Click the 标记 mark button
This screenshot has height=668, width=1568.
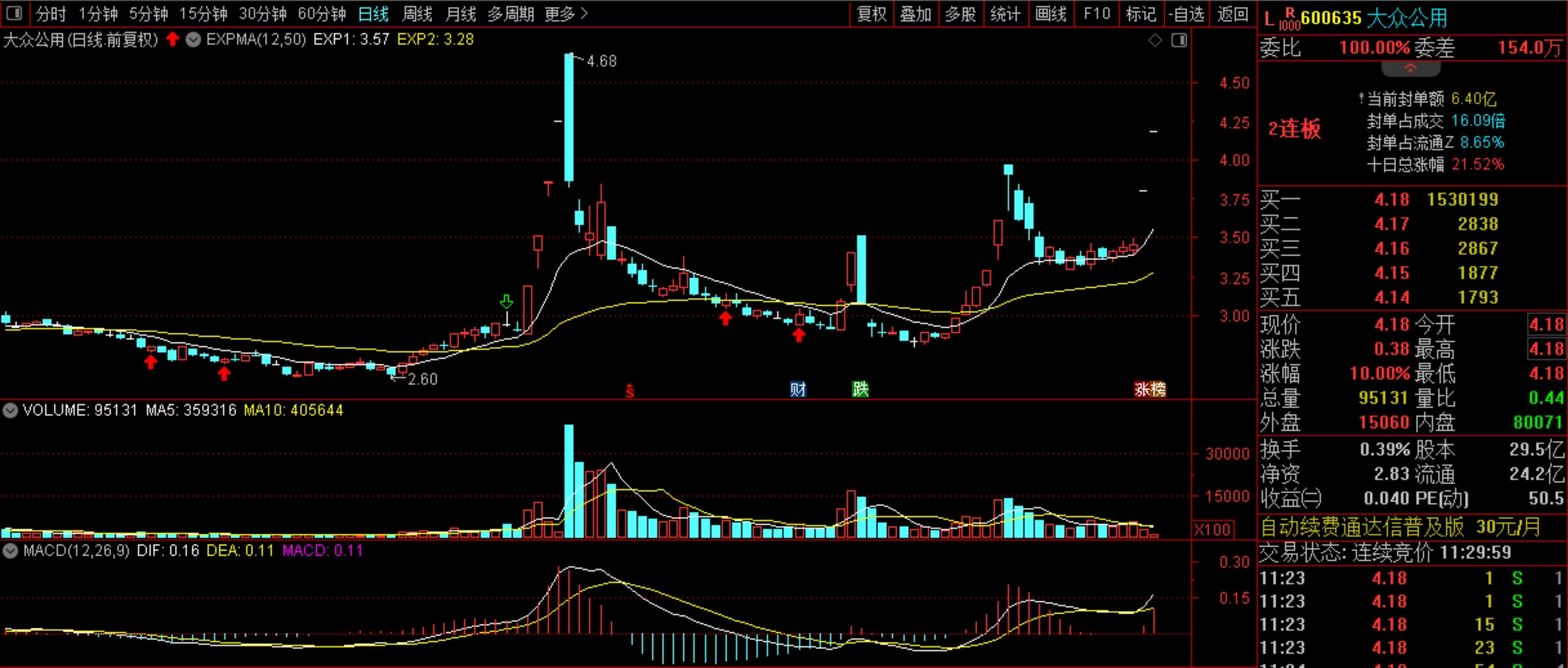point(1141,14)
